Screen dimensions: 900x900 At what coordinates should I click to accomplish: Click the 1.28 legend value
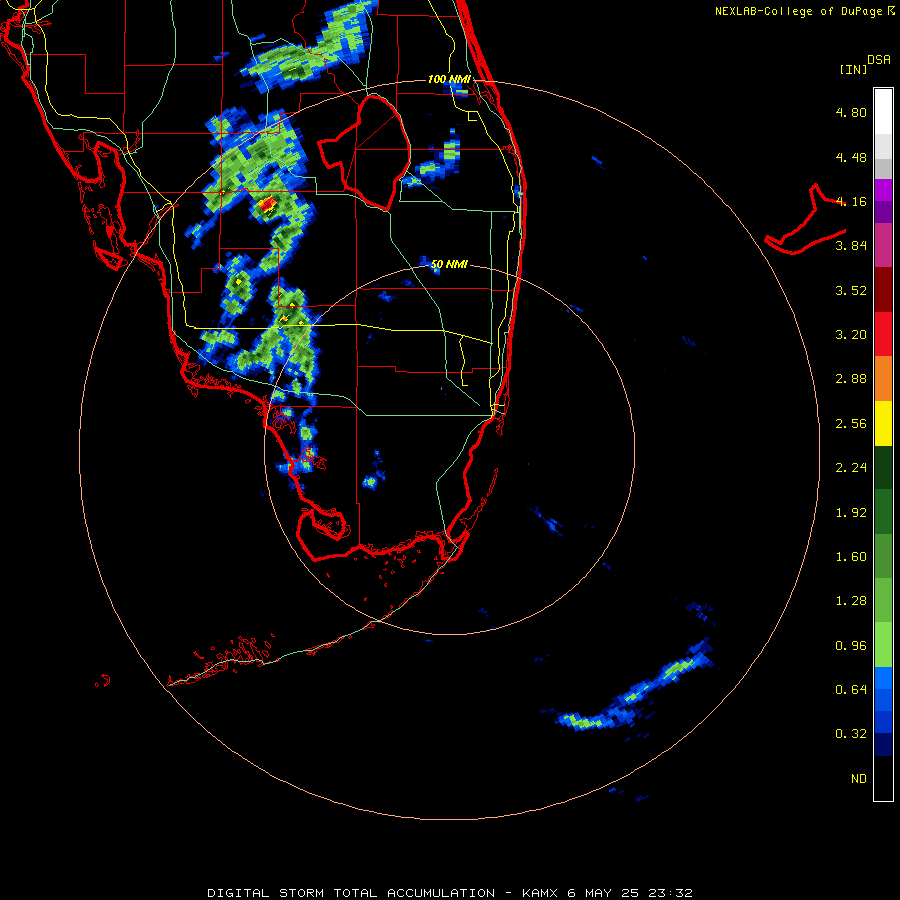point(851,601)
